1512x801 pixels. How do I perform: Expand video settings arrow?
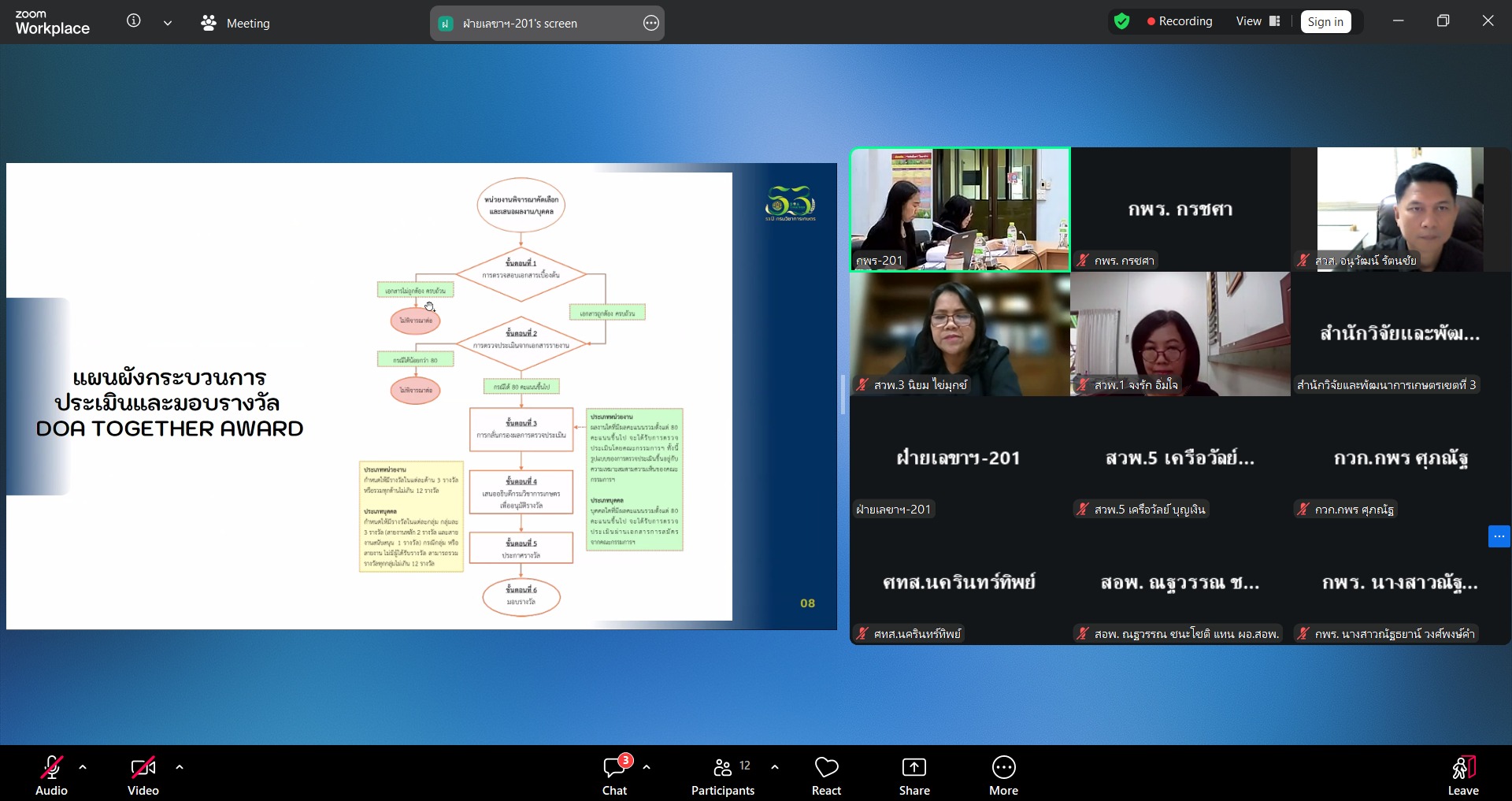(180, 766)
